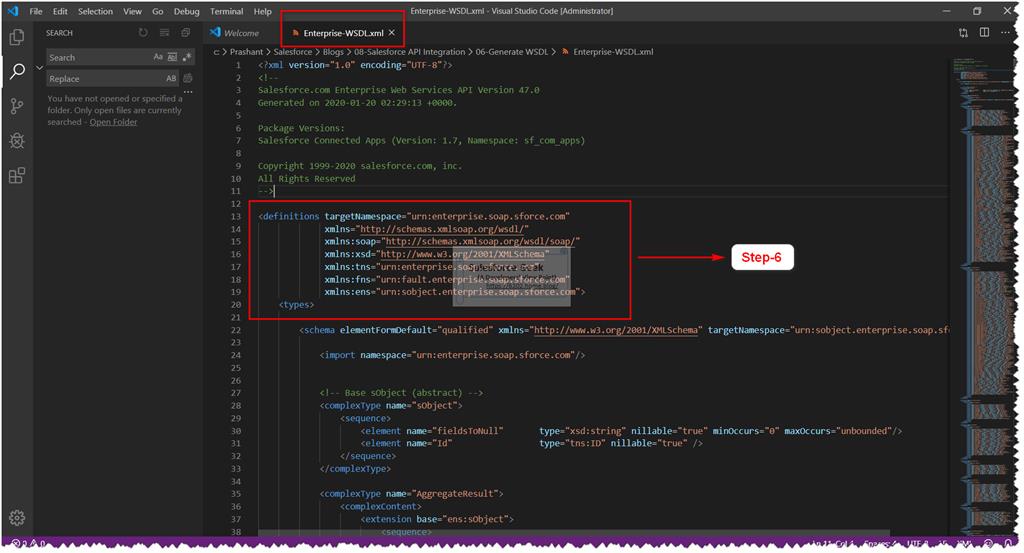Toggle Match Case in Search box
1024x553 pixels.
click(x=158, y=57)
